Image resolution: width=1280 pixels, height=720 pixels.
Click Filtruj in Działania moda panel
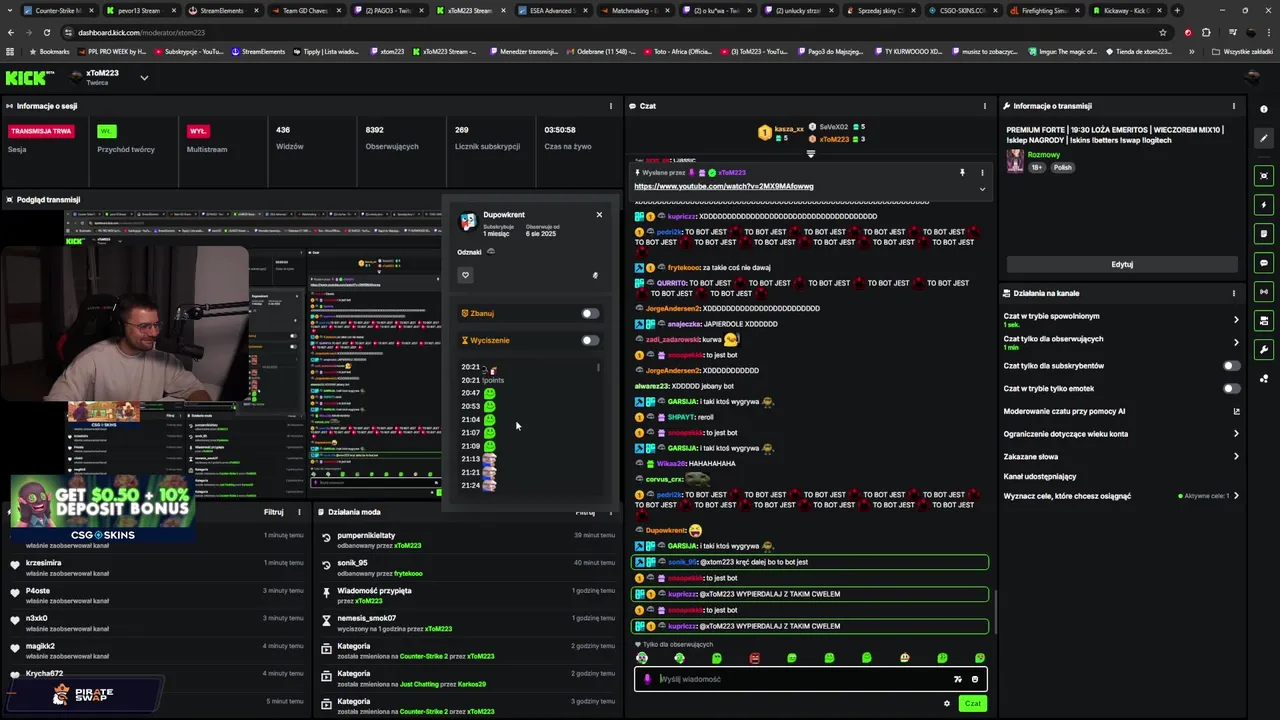pyautogui.click(x=585, y=512)
